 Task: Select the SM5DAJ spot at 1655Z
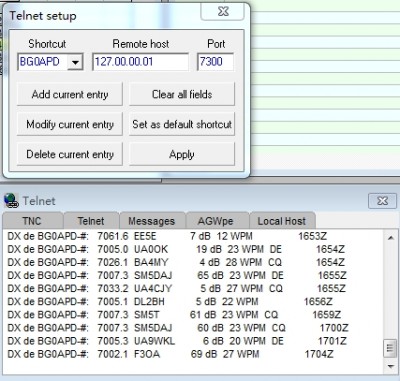pos(177,275)
